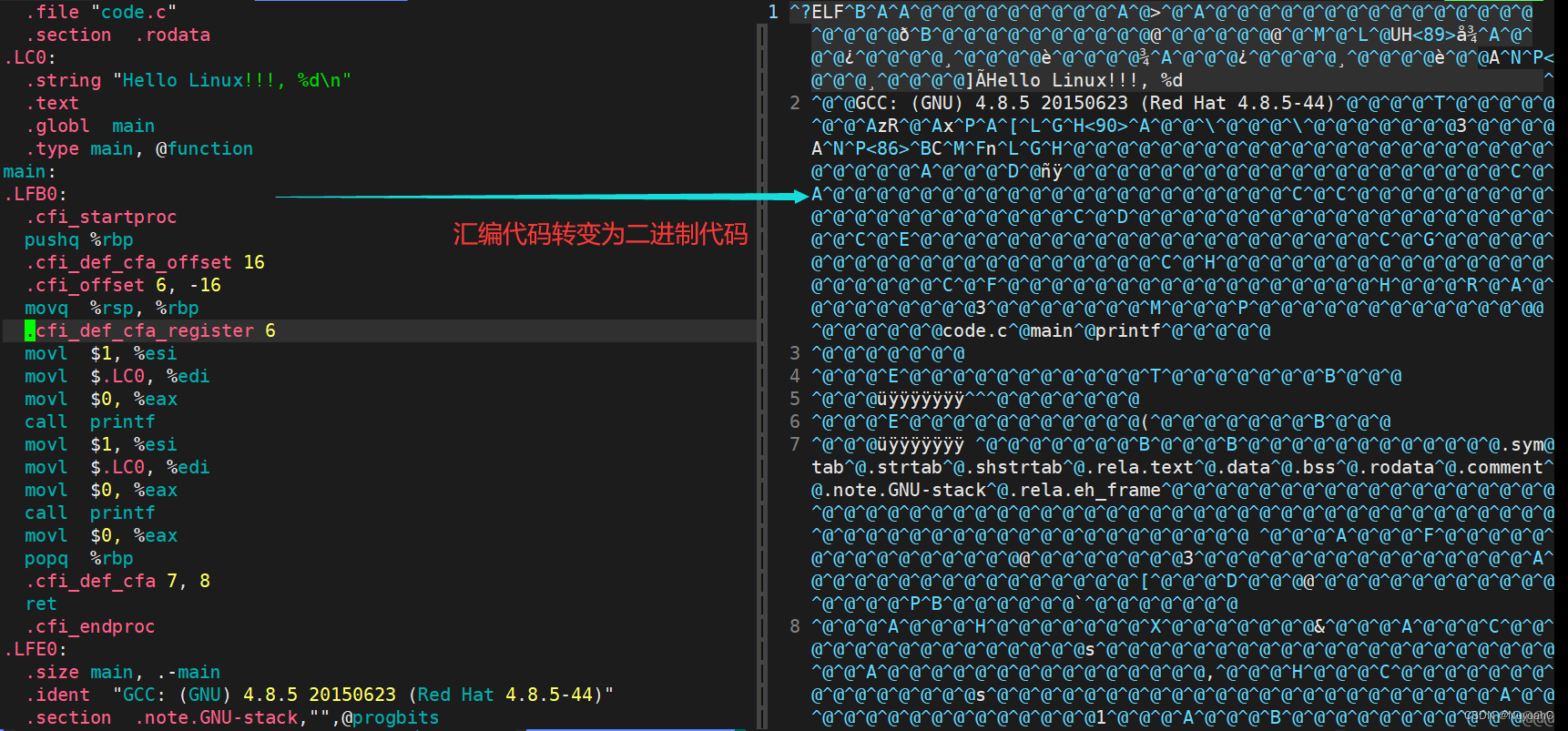Click the 'popq %rbp' instruction

coord(79,558)
